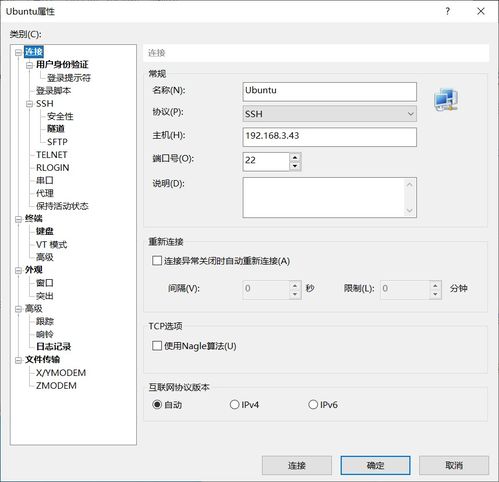The height and width of the screenshot is (482, 499).
Task: Select ZMODEM under 文件传输
Action: pyautogui.click(x=56, y=386)
